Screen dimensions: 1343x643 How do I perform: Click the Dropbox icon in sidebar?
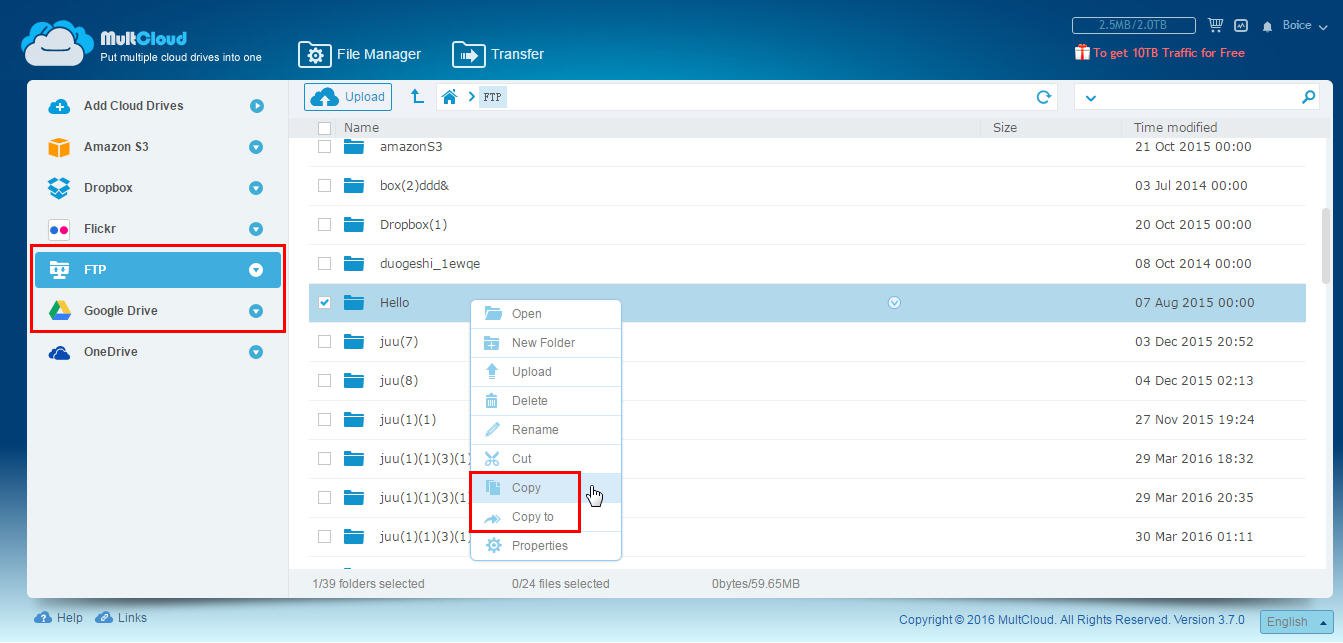coord(59,188)
